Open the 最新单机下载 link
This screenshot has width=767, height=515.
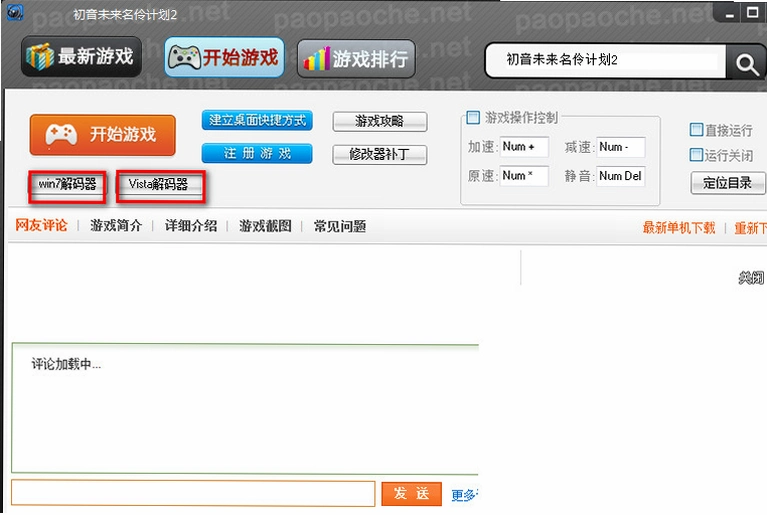coord(679,227)
